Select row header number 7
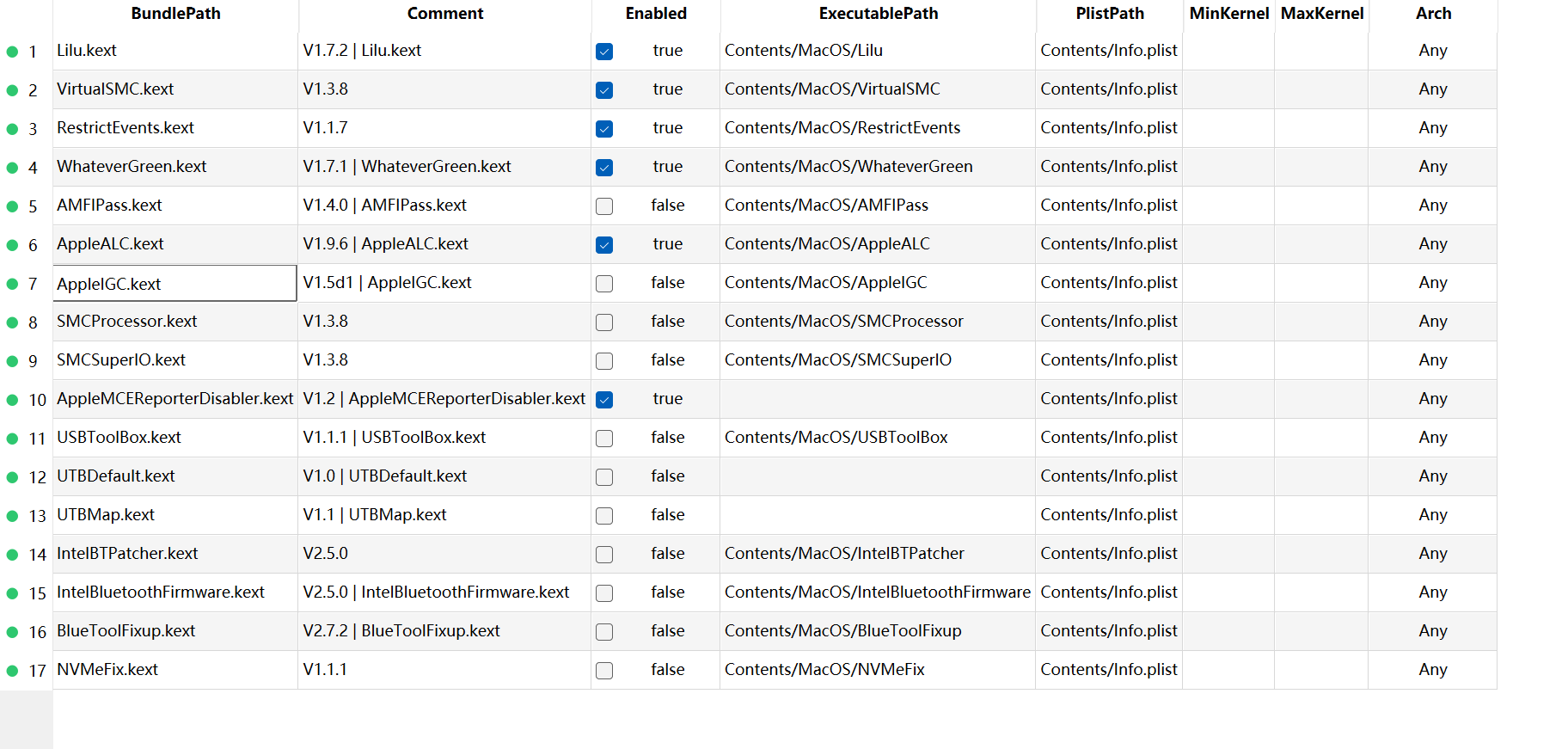The height and width of the screenshot is (749, 1568). coord(27,284)
